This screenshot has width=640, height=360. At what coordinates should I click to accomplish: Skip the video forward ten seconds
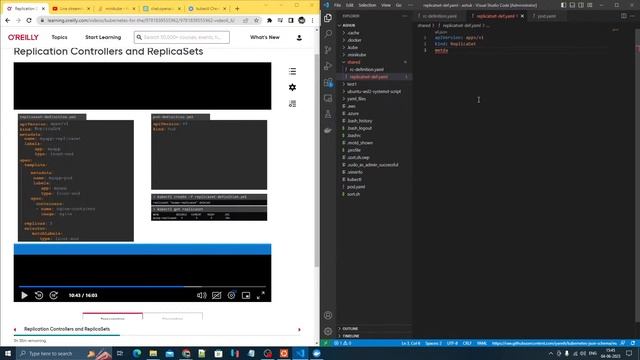click(x=53, y=295)
